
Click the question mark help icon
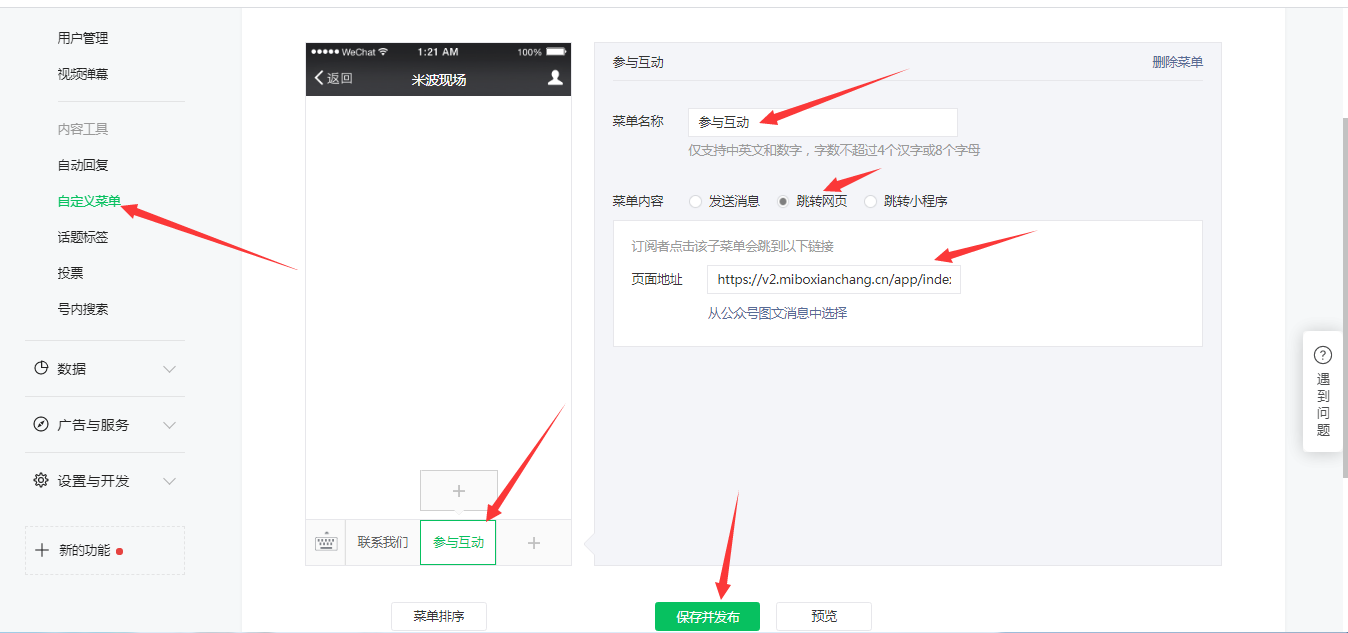pyautogui.click(x=1323, y=355)
